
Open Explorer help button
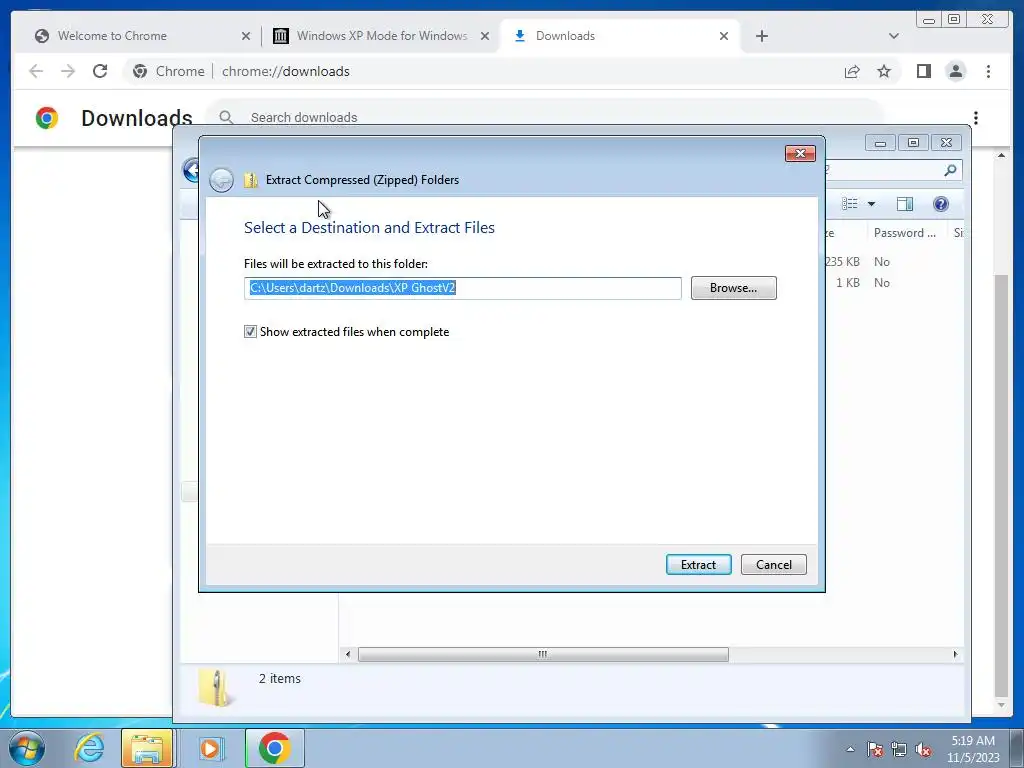(940, 204)
